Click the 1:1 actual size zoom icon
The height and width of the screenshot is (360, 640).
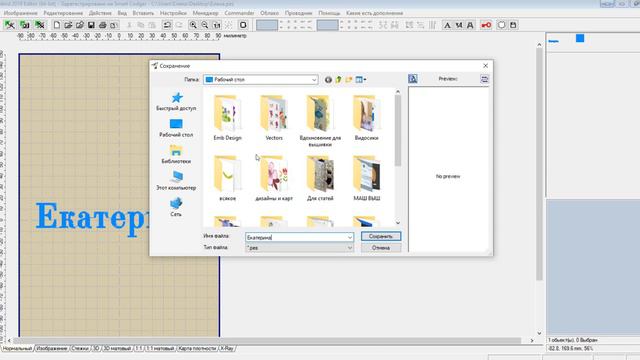tap(217, 25)
